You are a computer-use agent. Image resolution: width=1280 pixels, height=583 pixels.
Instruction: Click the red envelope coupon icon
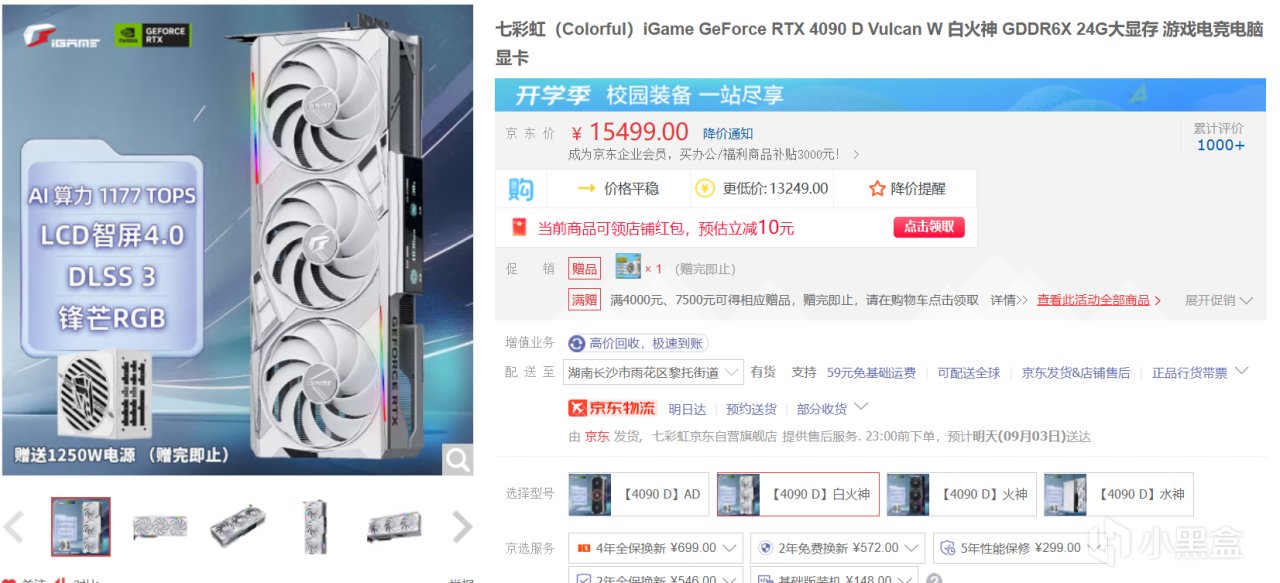click(519, 227)
